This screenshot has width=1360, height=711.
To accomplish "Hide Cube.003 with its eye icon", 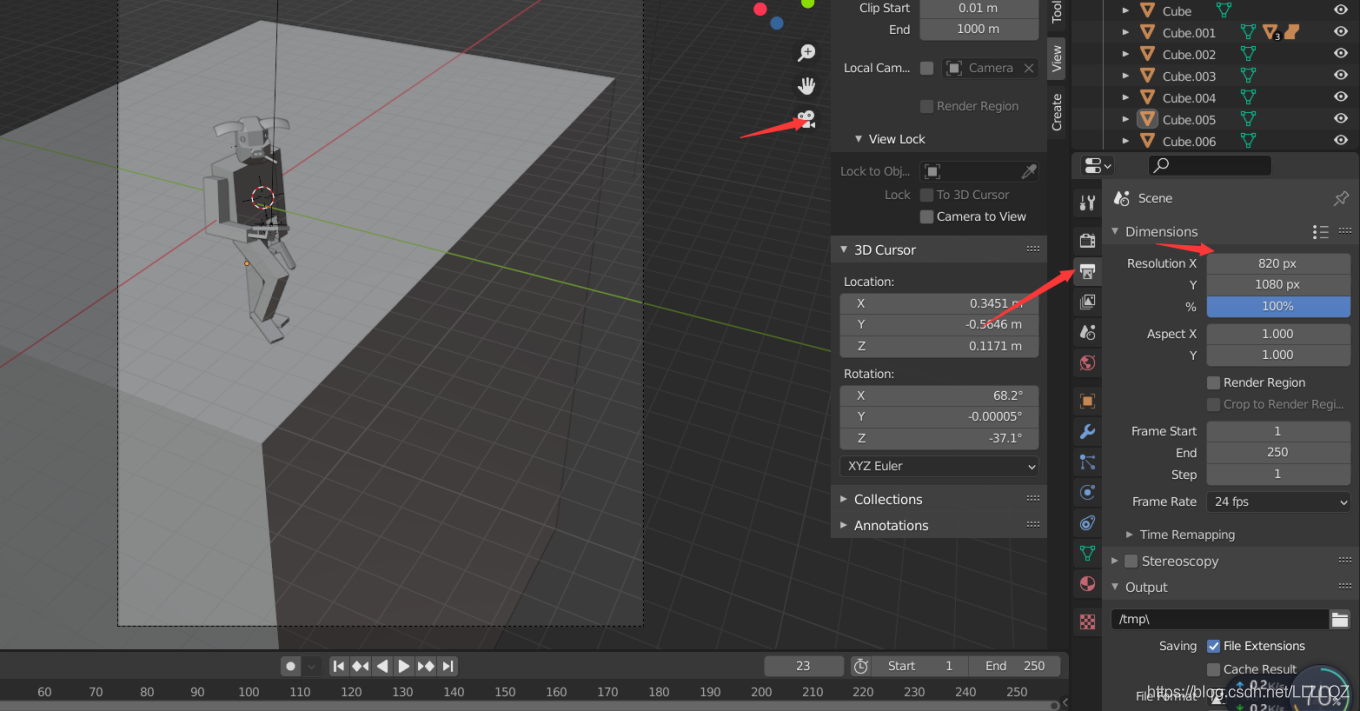I will click(1341, 76).
